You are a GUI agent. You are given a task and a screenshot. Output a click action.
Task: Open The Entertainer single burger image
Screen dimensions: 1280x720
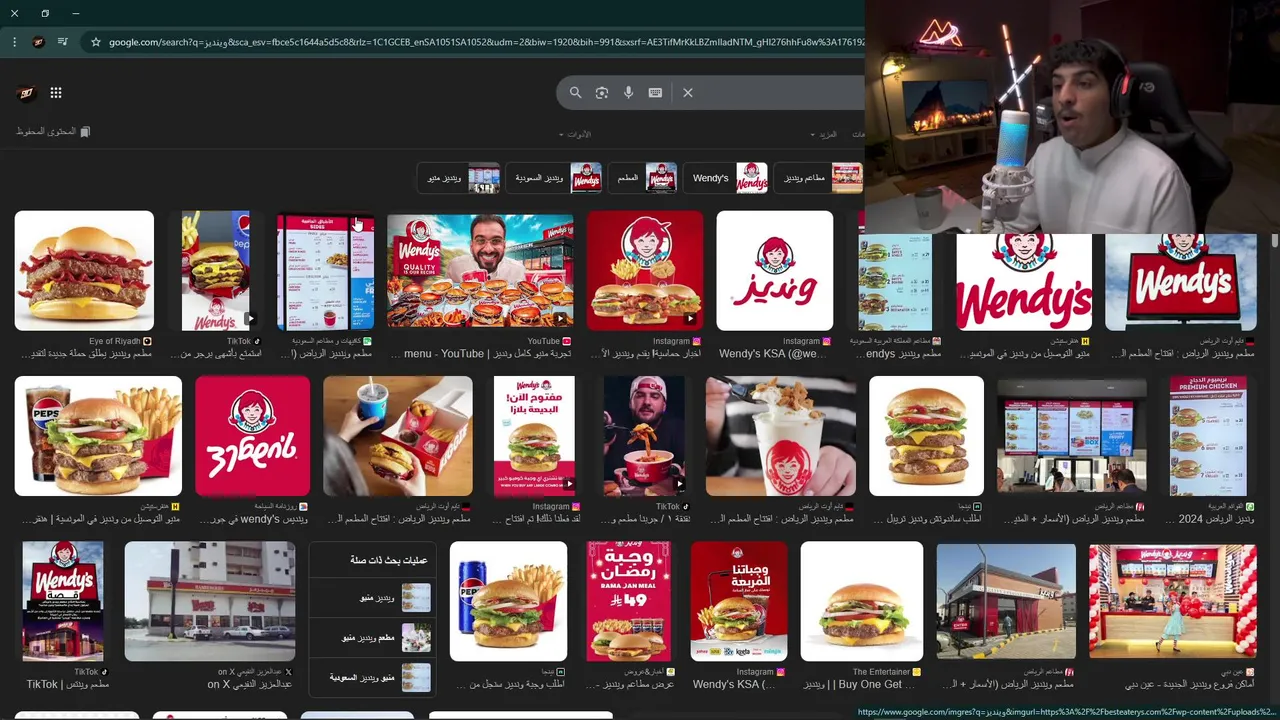862,602
